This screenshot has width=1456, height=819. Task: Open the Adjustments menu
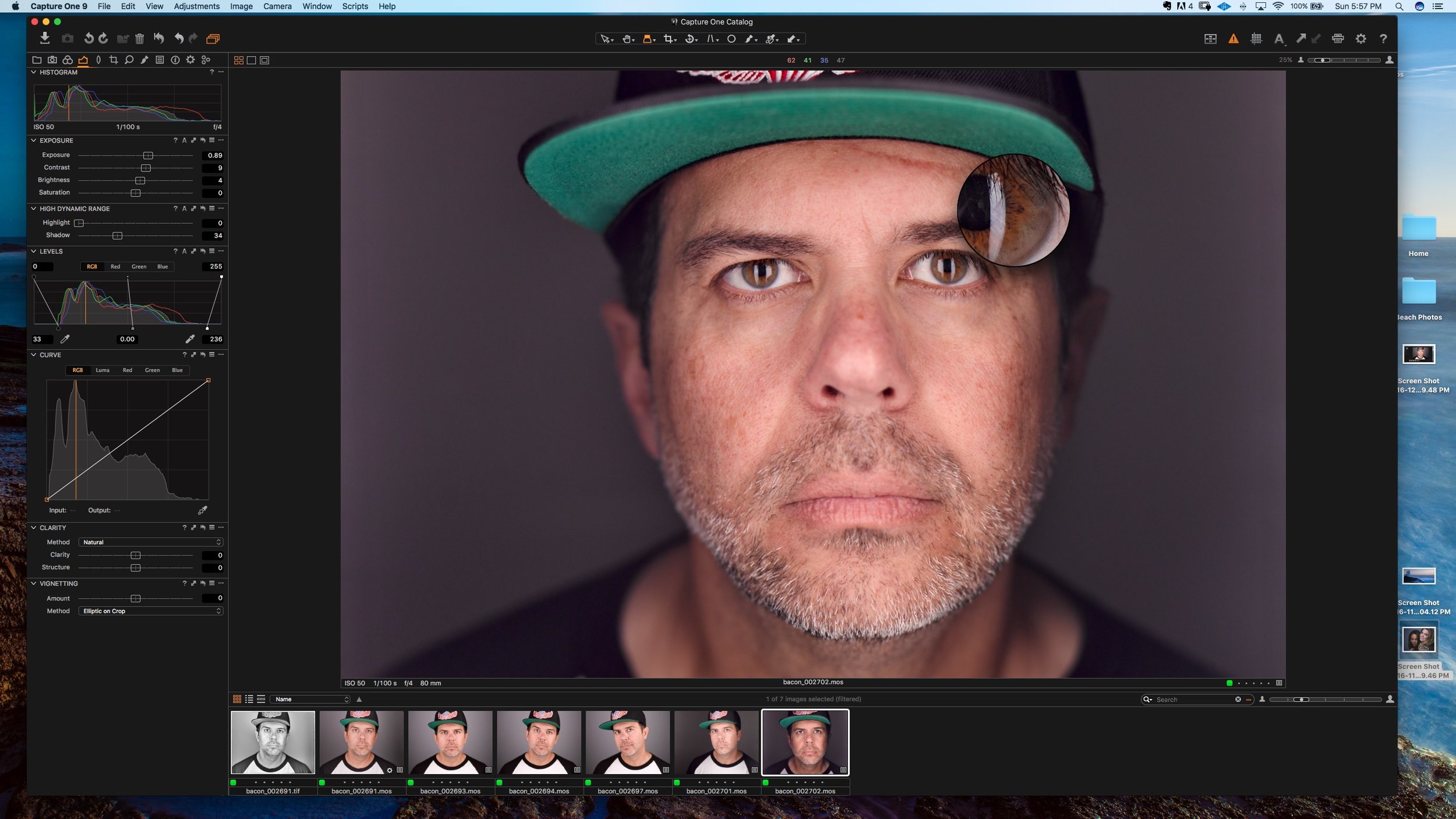pyautogui.click(x=197, y=6)
